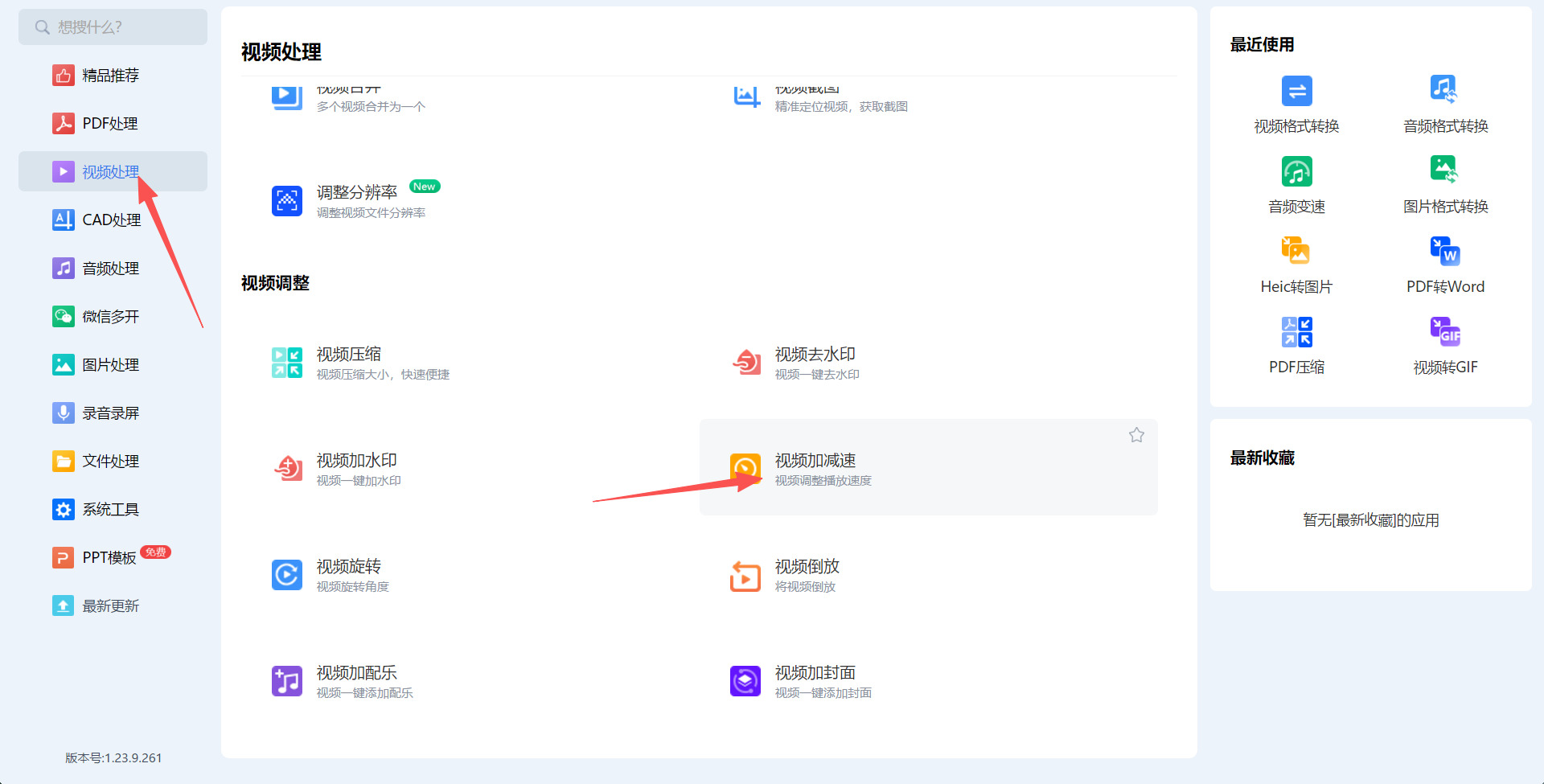Screen dimensions: 1544x784
Task: Select PDF处理 in the sidebar
Action: [x=113, y=124]
